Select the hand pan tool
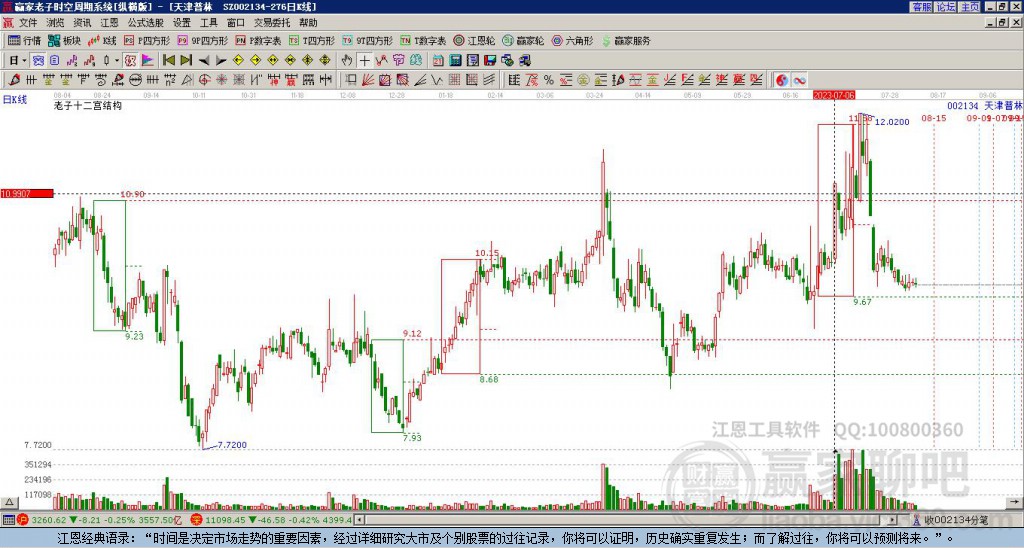This screenshot has width=1024, height=548. click(x=347, y=61)
